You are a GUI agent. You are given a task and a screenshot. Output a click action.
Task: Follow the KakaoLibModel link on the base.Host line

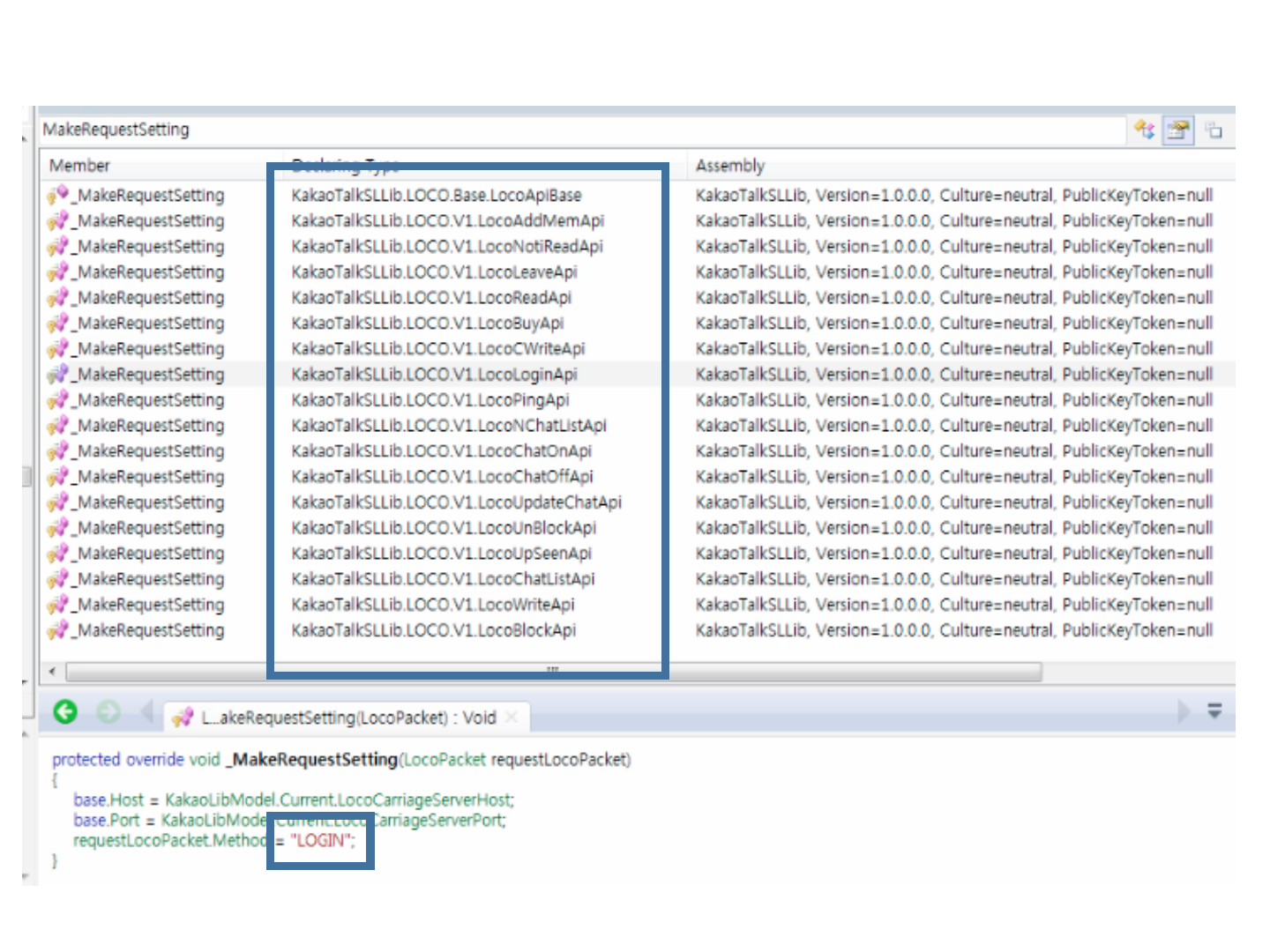tap(220, 800)
